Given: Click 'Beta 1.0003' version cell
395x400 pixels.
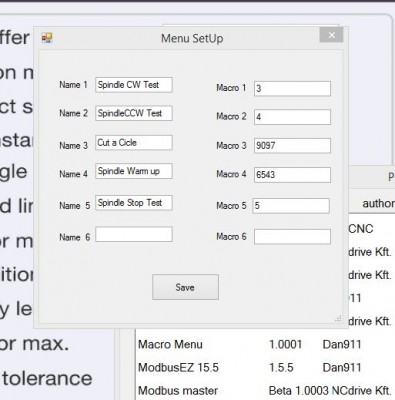Looking at the screenshot, I should [x=299, y=390].
